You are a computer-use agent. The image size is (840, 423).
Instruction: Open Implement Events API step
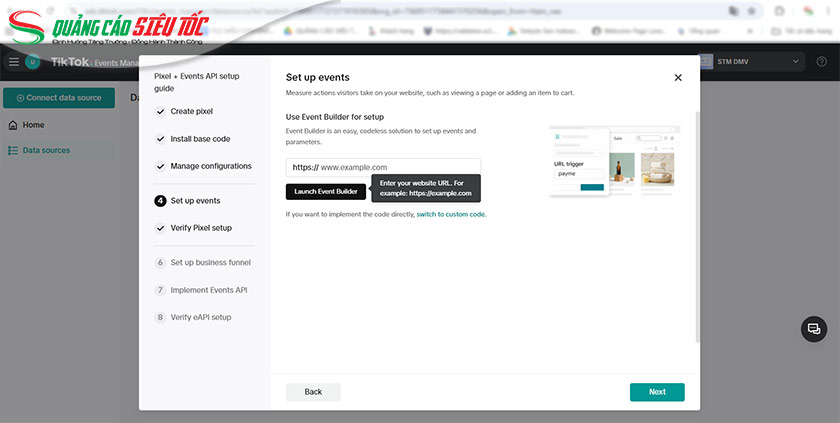(x=209, y=290)
